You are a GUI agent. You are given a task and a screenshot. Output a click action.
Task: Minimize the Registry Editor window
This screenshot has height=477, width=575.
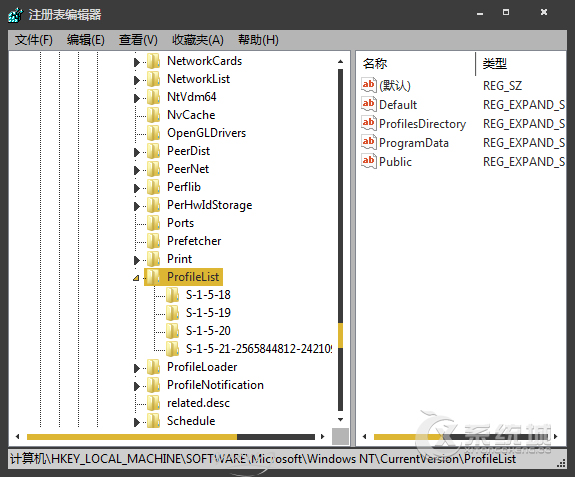[x=480, y=13]
